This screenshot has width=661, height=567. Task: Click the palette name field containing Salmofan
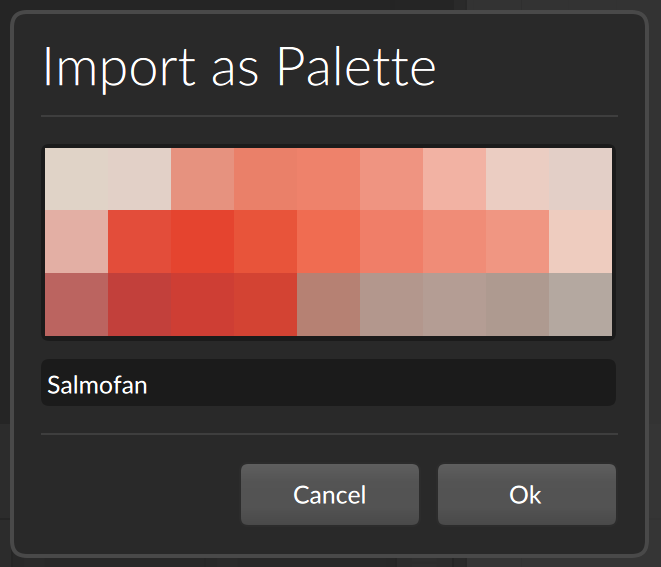pyautogui.click(x=328, y=385)
